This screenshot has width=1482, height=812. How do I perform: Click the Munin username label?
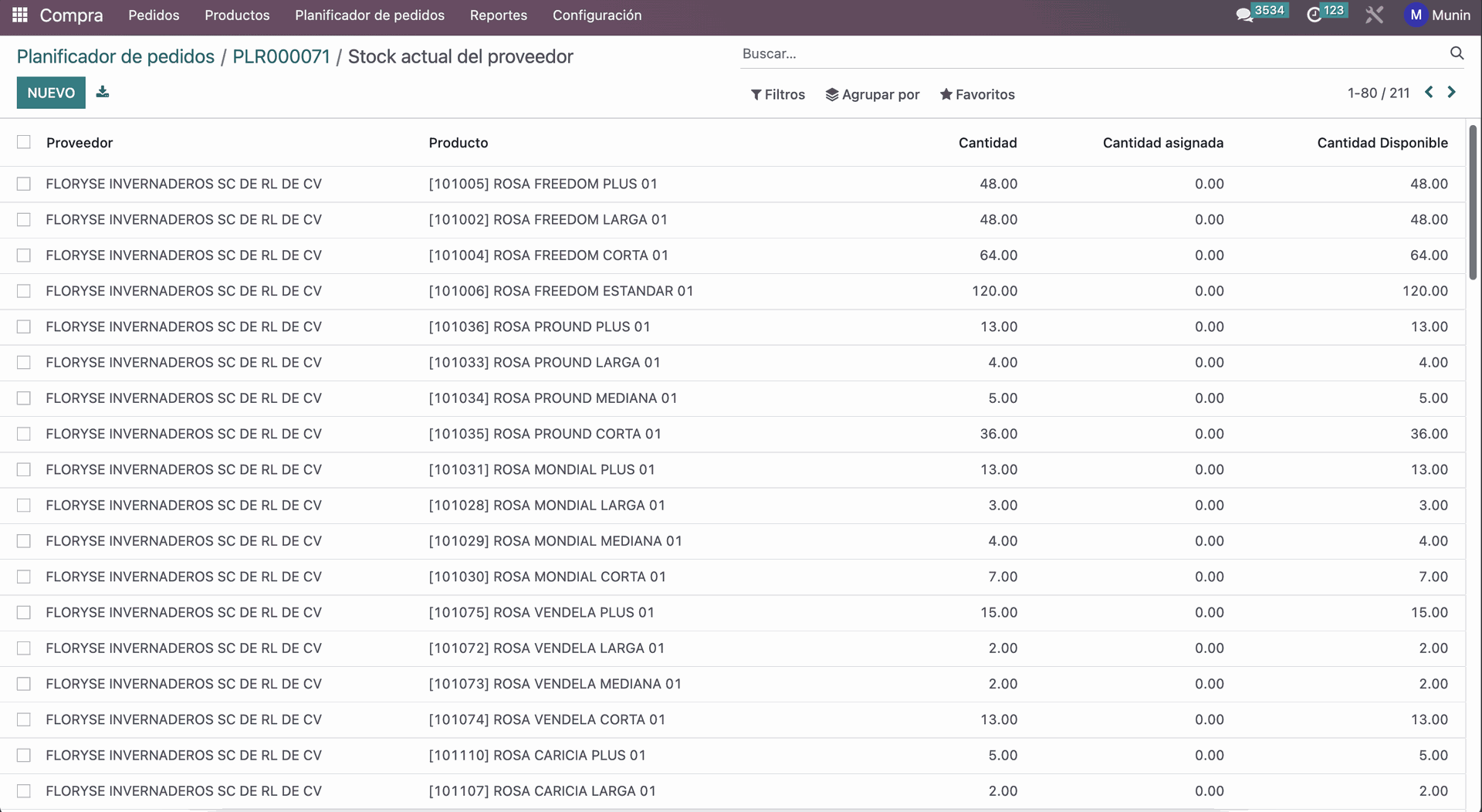(1450, 15)
